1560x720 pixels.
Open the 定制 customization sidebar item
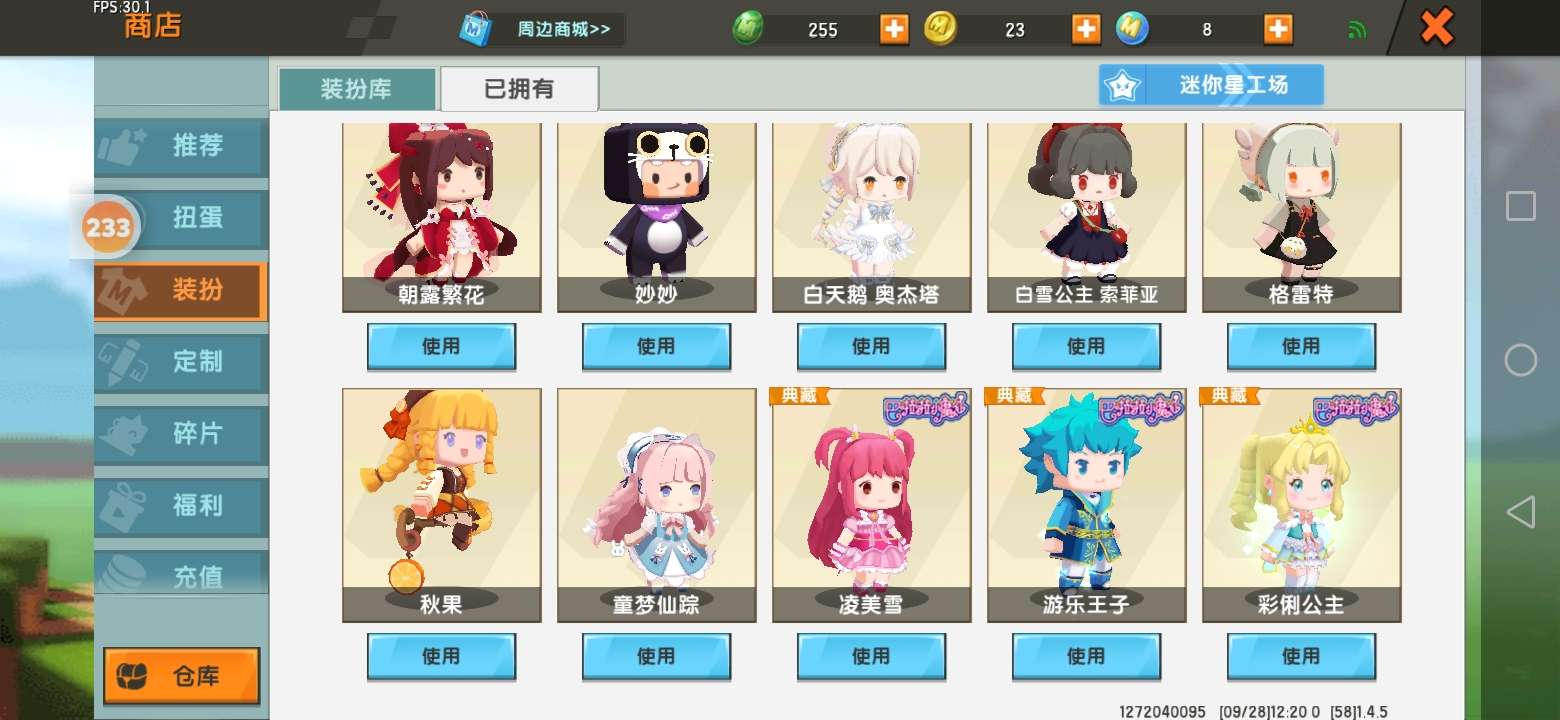[x=181, y=362]
